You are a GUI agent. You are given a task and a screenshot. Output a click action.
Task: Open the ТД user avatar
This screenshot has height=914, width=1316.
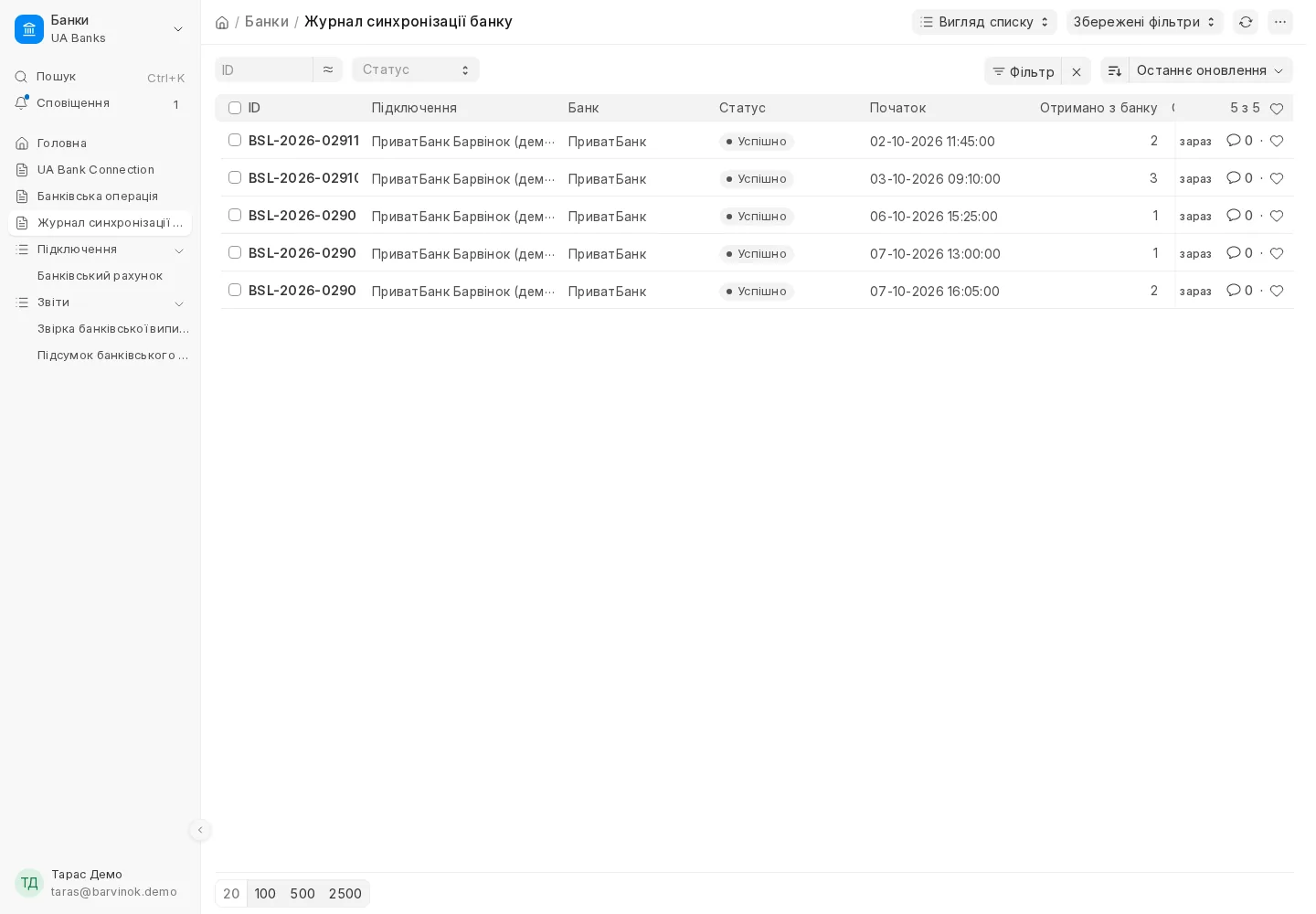pos(29,883)
